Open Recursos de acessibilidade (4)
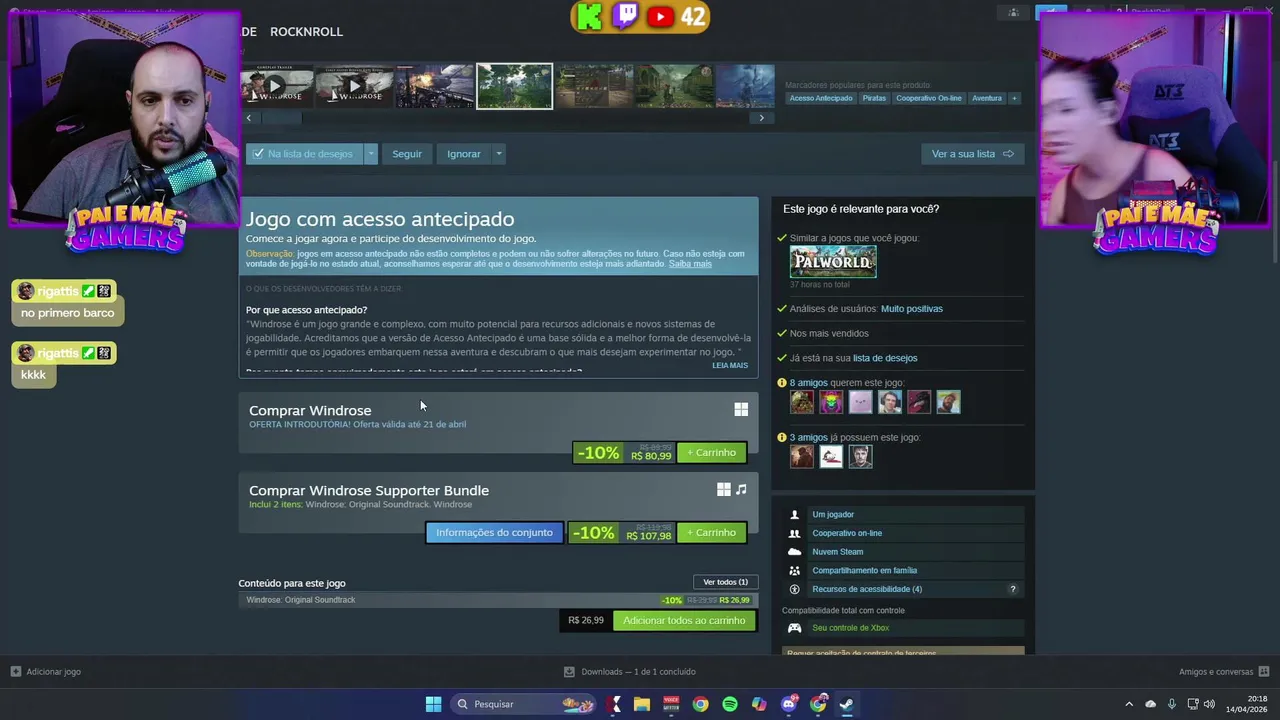This screenshot has height=720, width=1280. [867, 589]
